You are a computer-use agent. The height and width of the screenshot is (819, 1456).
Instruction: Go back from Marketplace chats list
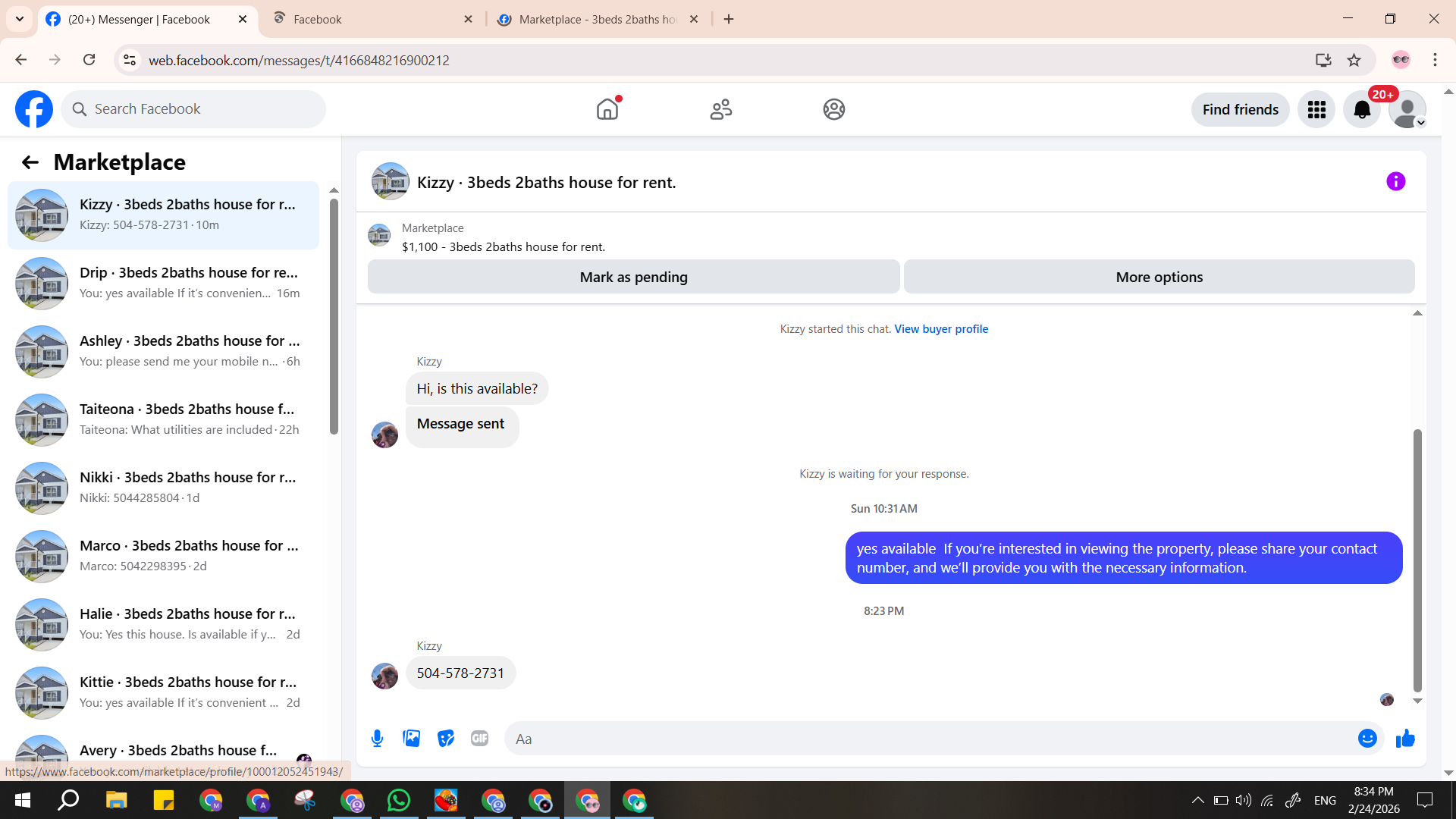click(x=30, y=162)
